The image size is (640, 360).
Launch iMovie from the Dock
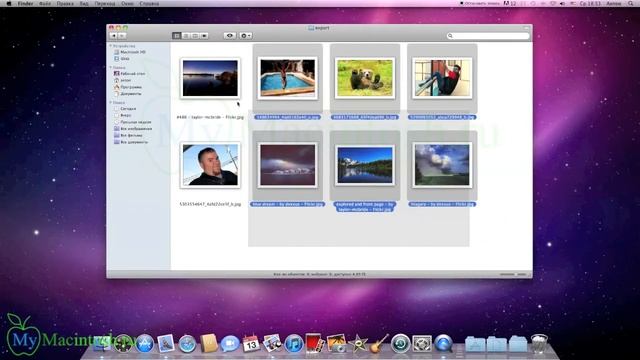pos(358,344)
